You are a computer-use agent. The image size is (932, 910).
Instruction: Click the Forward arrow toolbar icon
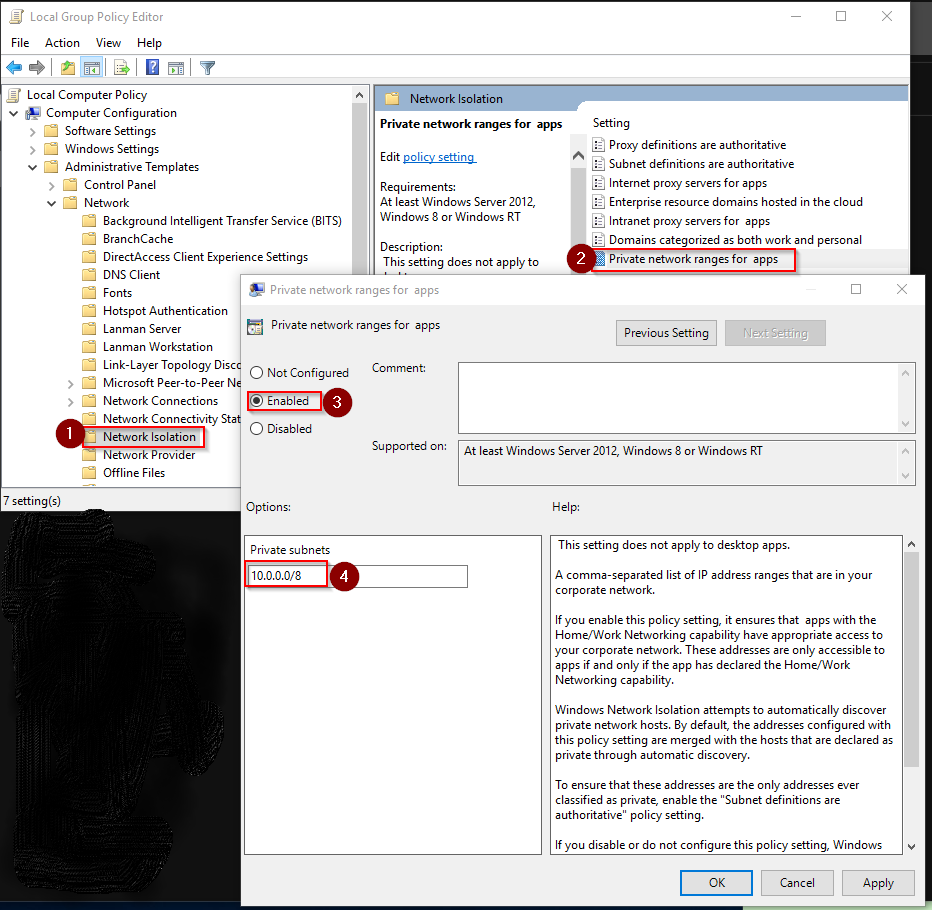pos(37,68)
